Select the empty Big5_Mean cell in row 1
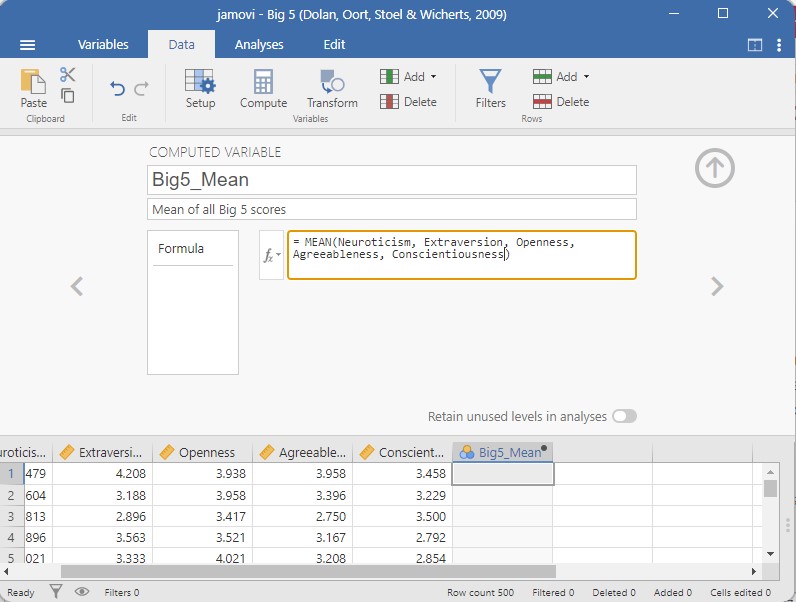796x602 pixels. coord(503,474)
